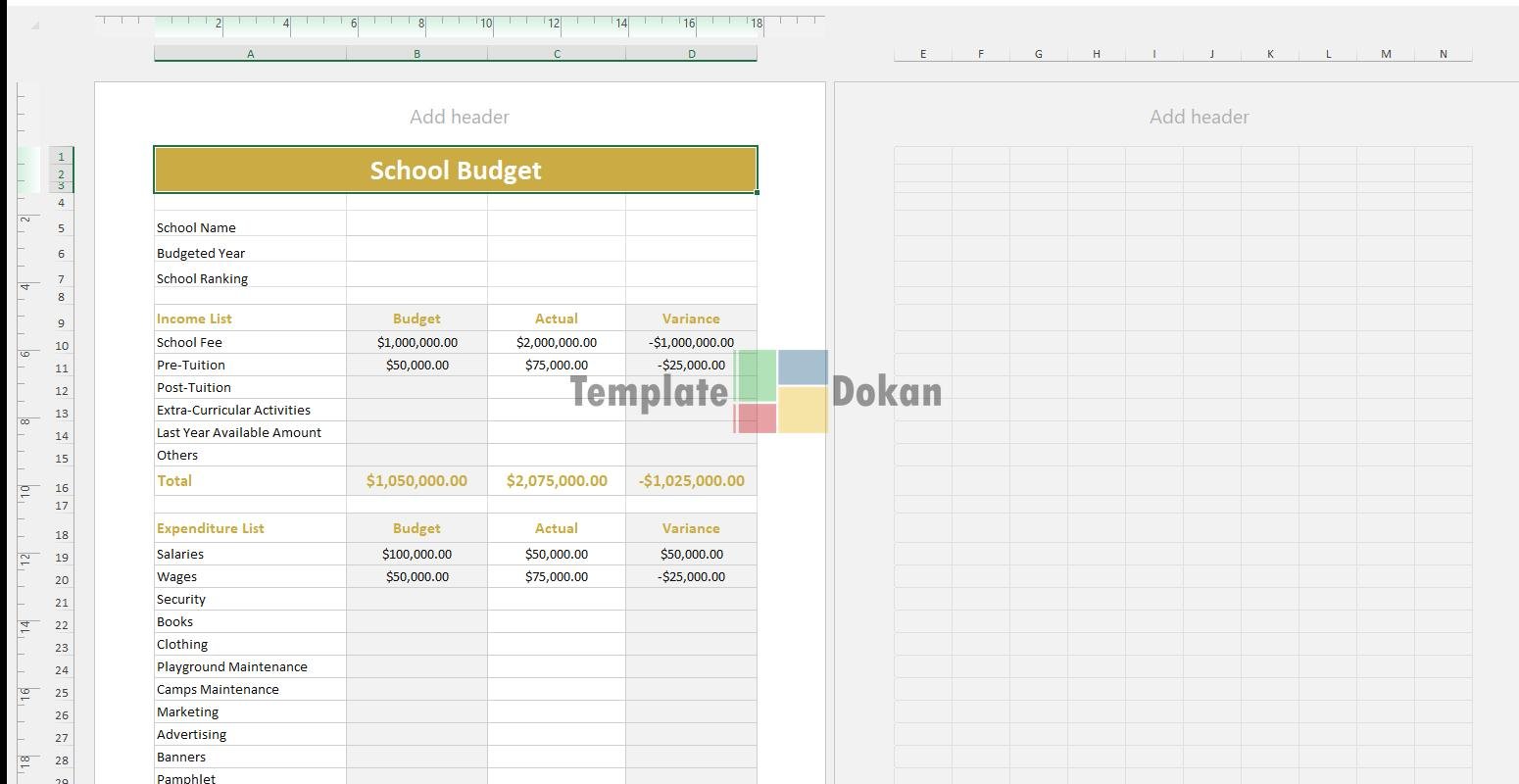
Task: Click row 16 header number
Action: click(x=61, y=488)
